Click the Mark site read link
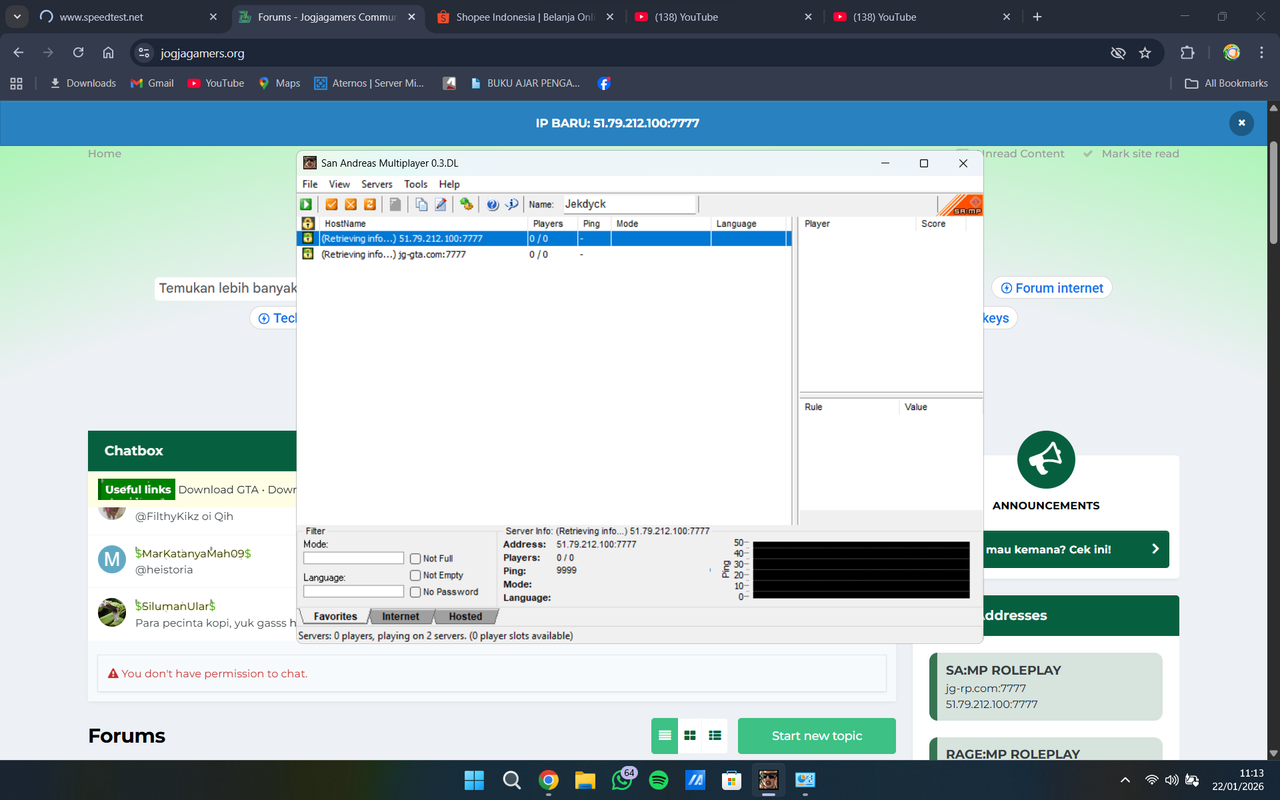This screenshot has height=800, width=1280. (1131, 154)
